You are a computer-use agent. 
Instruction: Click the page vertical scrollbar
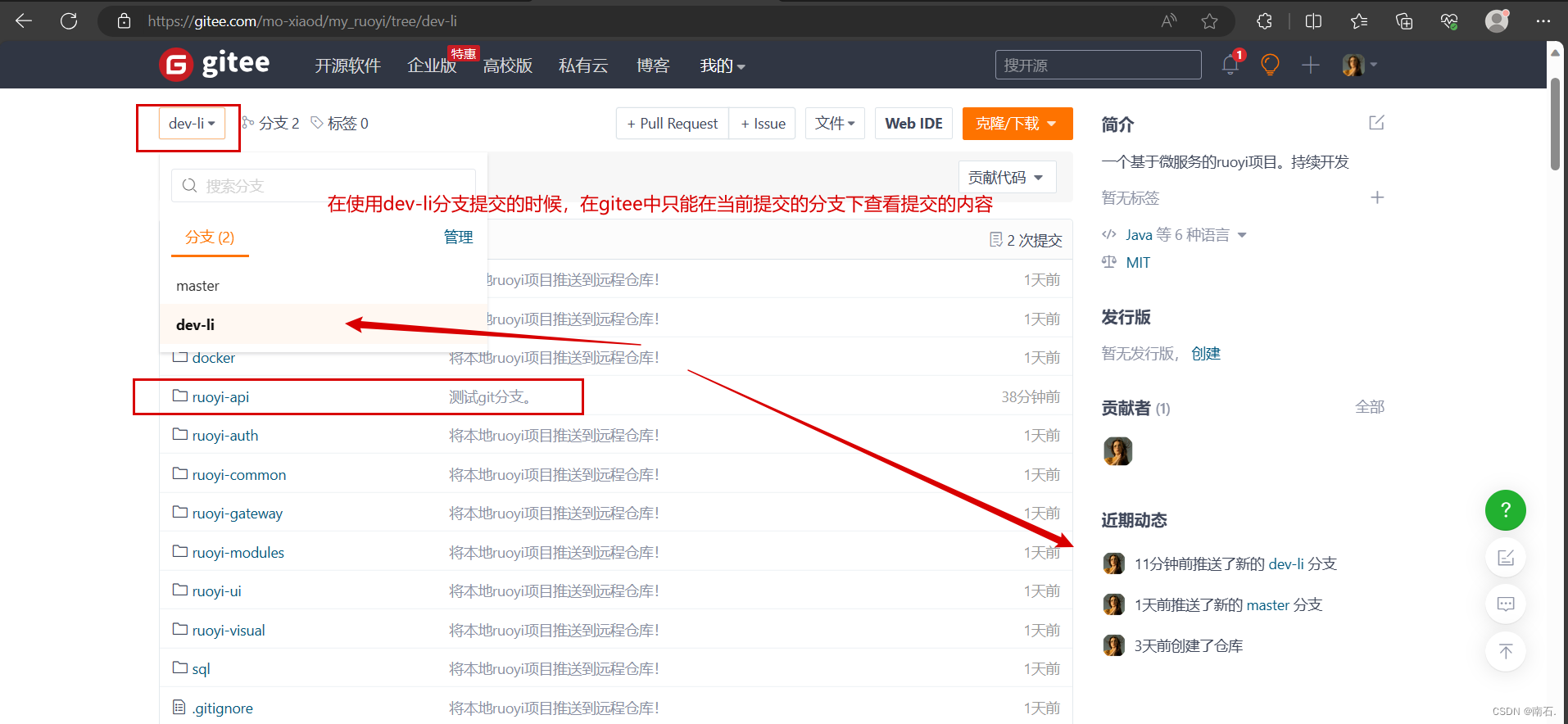1555,123
